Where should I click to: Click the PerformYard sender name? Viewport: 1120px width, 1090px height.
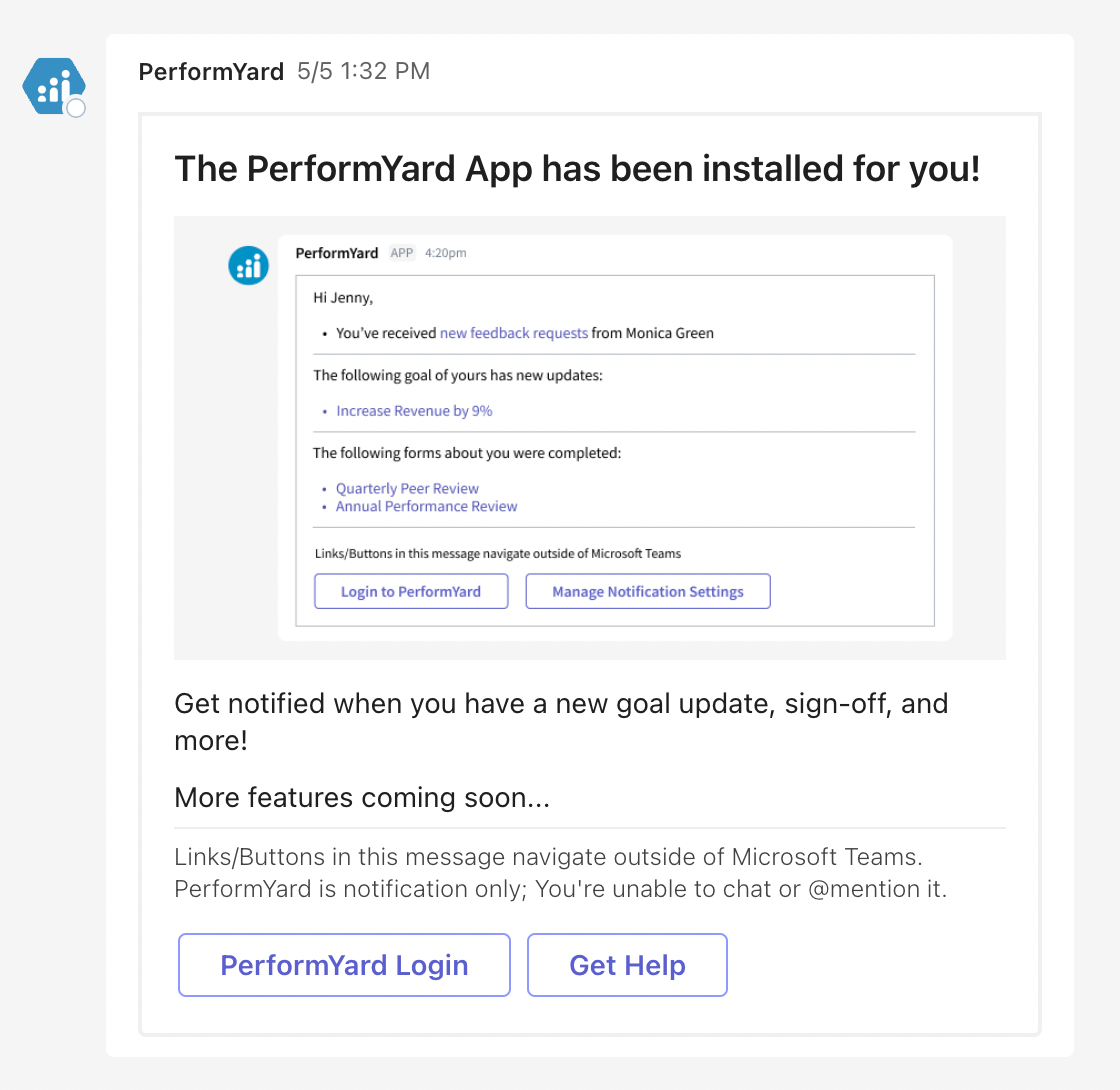coord(211,71)
